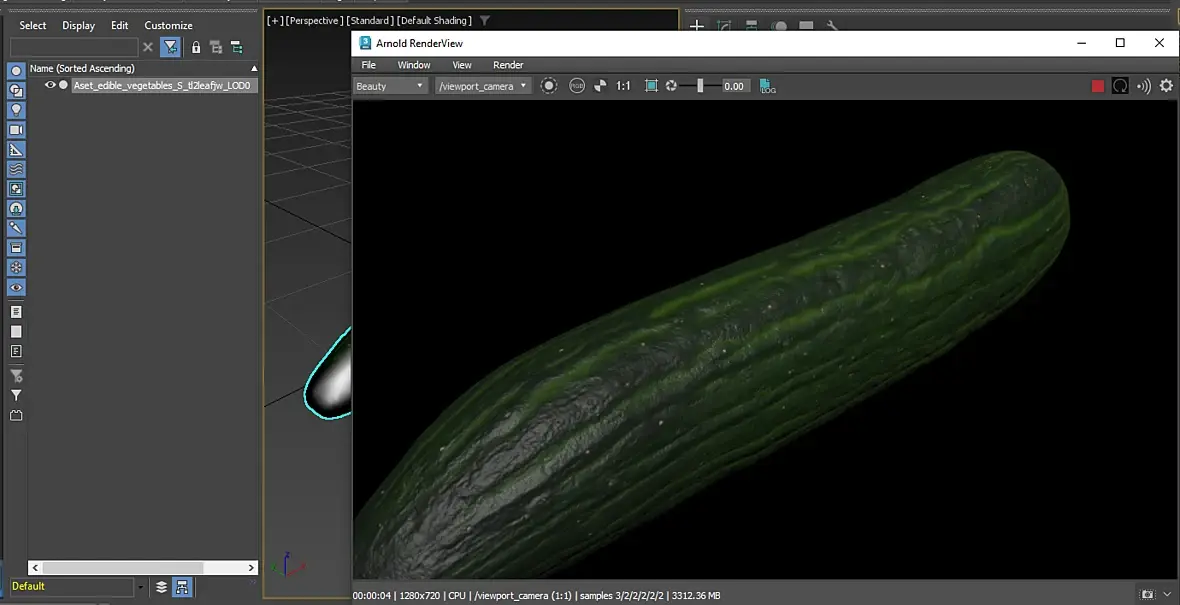Toggle the Display Shapes filter icon
Image resolution: width=1180 pixels, height=605 pixels.
coord(16,91)
